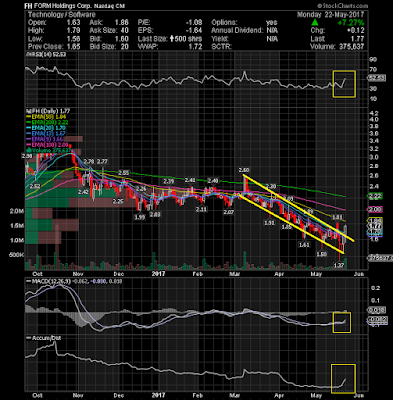Click the P/E value -1.08
Screen dimensions: 393x400
(194, 23)
